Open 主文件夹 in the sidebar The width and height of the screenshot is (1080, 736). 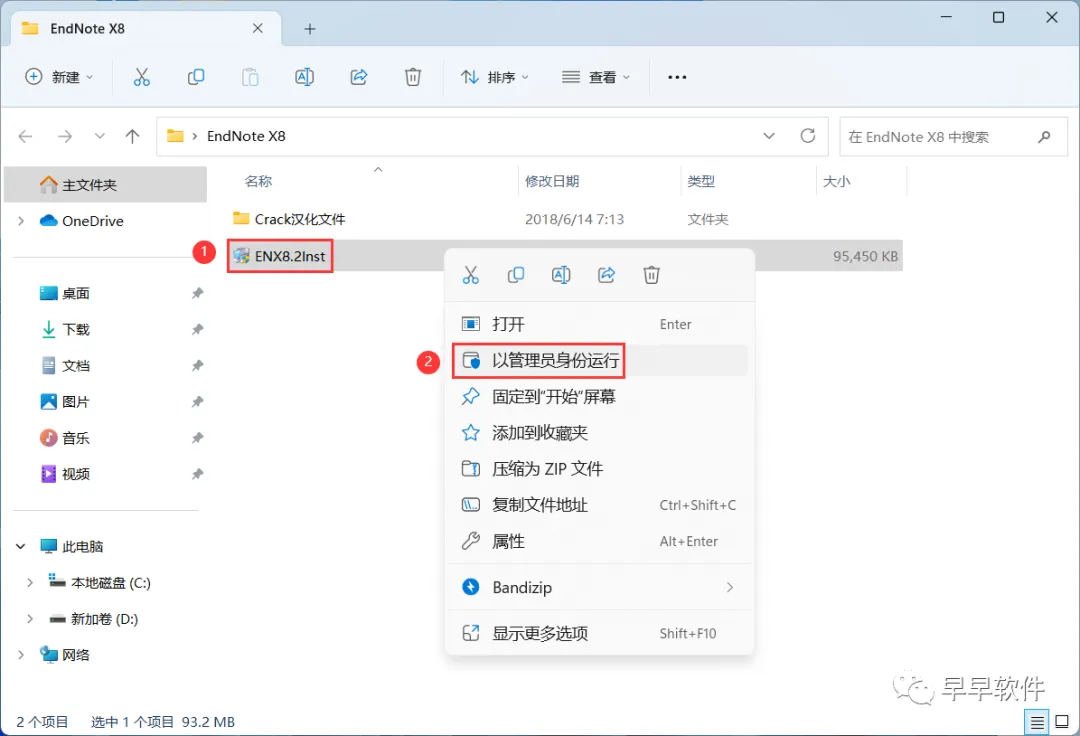(105, 185)
